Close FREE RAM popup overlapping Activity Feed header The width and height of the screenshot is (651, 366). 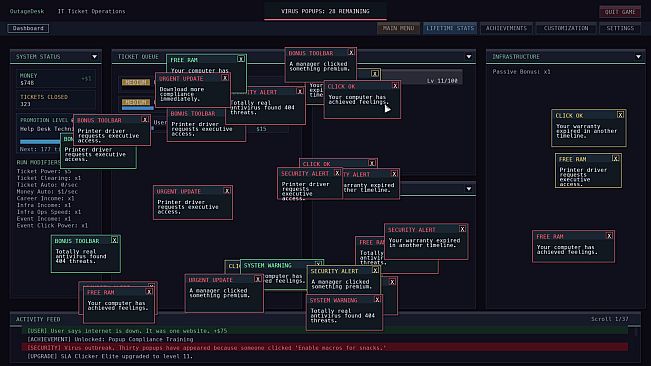tap(149, 292)
